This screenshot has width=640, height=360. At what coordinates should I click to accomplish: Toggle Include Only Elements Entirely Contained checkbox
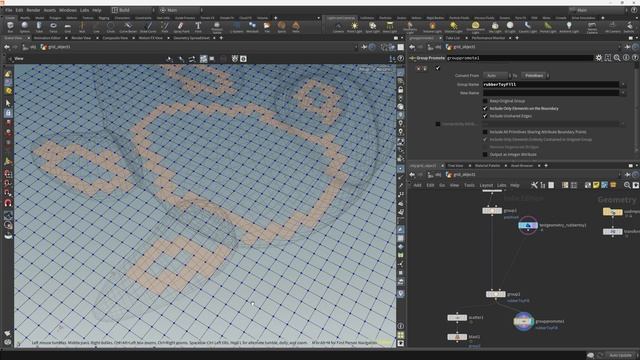(x=485, y=140)
